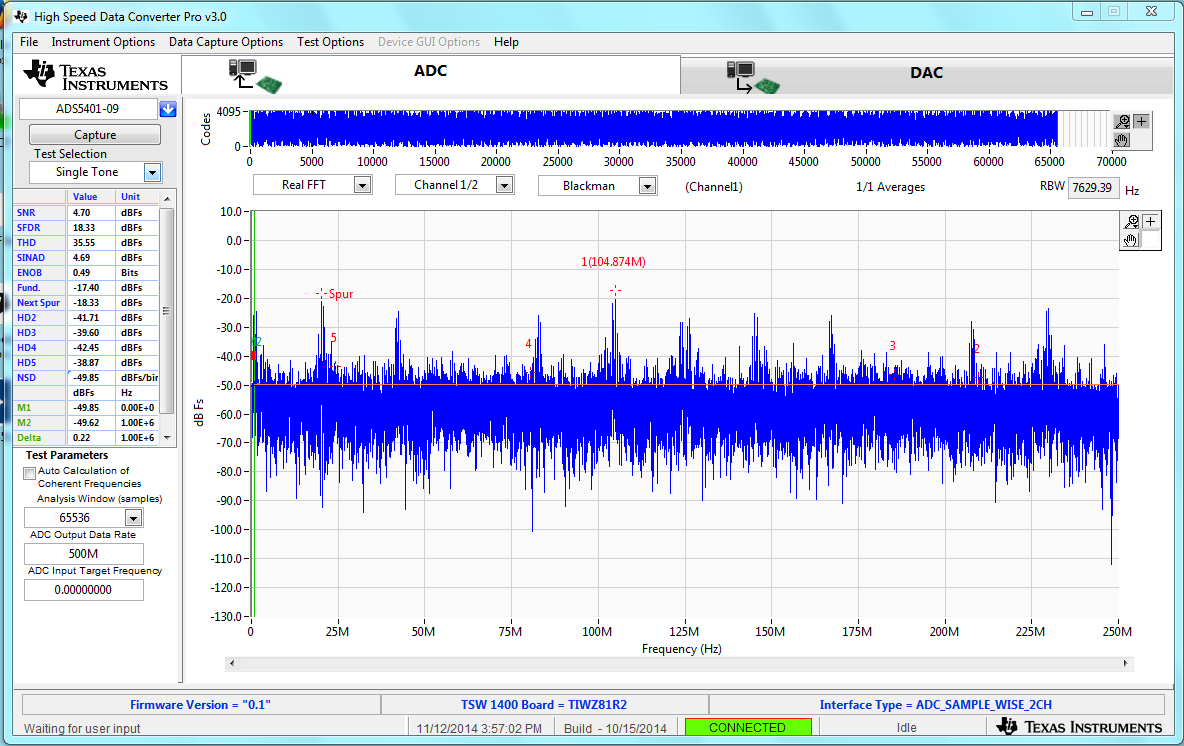1184x746 pixels.
Task: Select the M1 marker row
Action: click(87, 408)
